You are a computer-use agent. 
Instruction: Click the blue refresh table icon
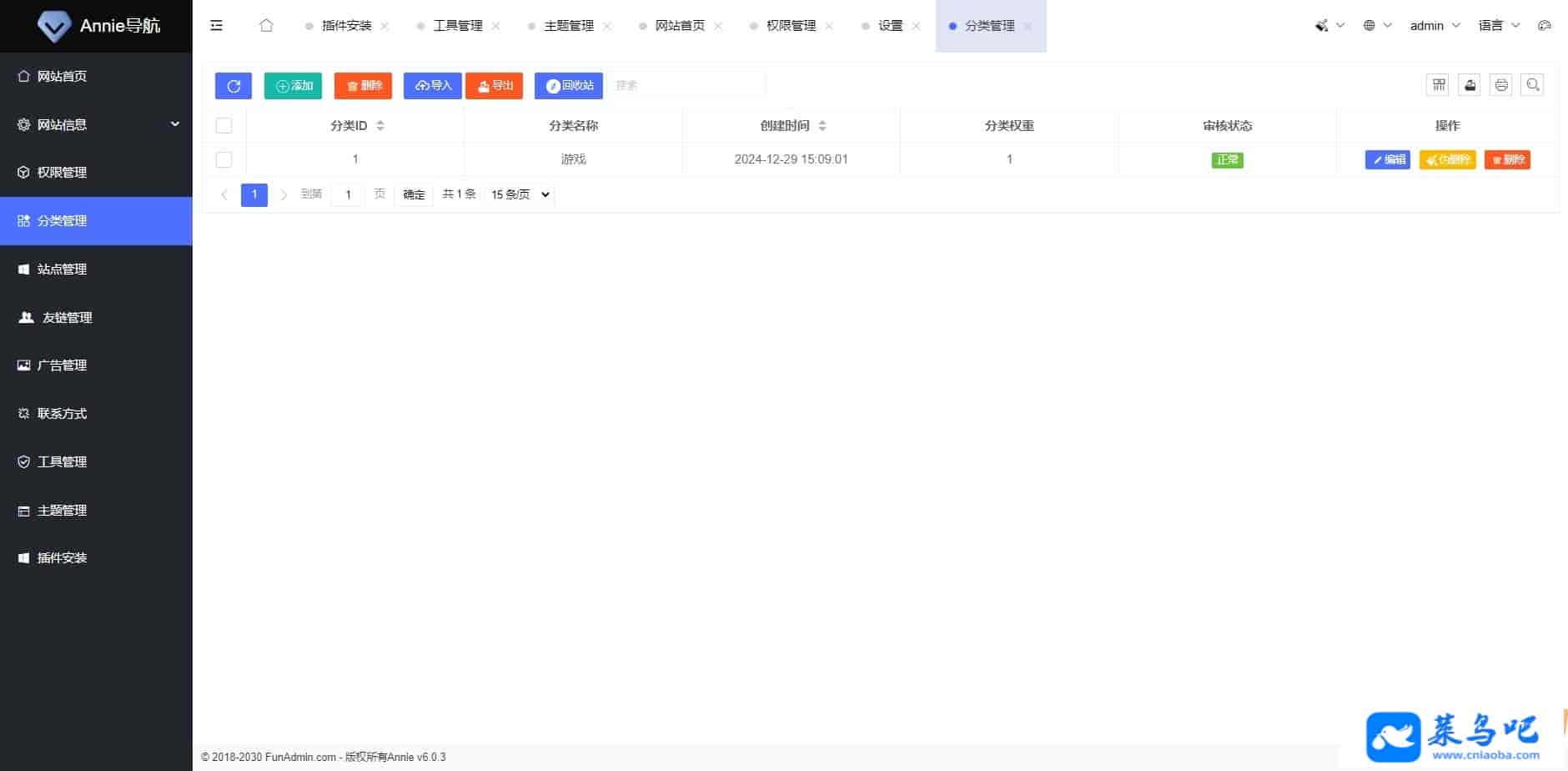point(234,86)
